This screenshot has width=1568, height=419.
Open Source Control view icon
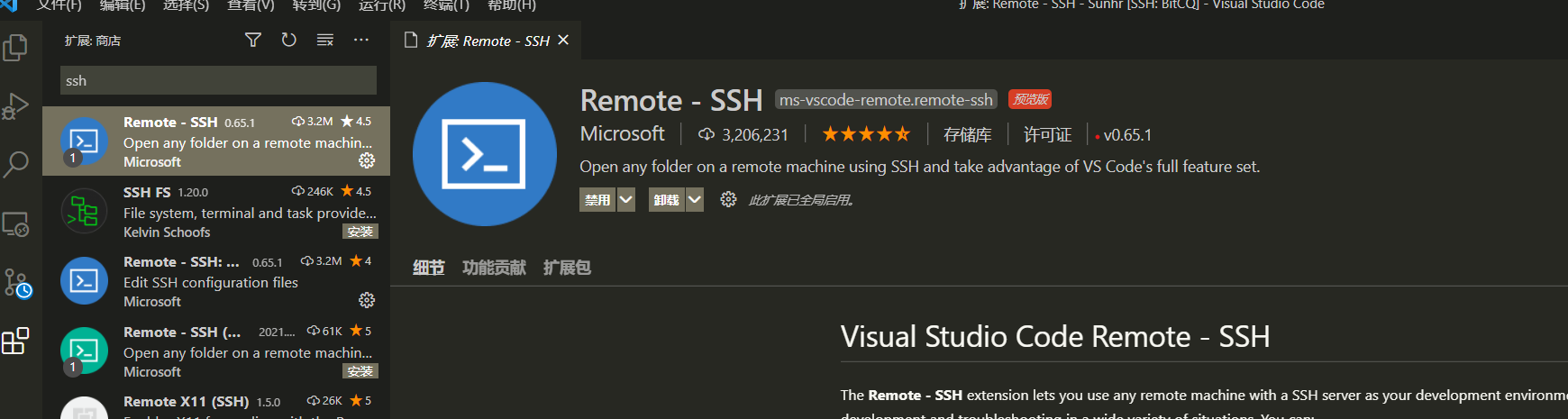(17, 283)
